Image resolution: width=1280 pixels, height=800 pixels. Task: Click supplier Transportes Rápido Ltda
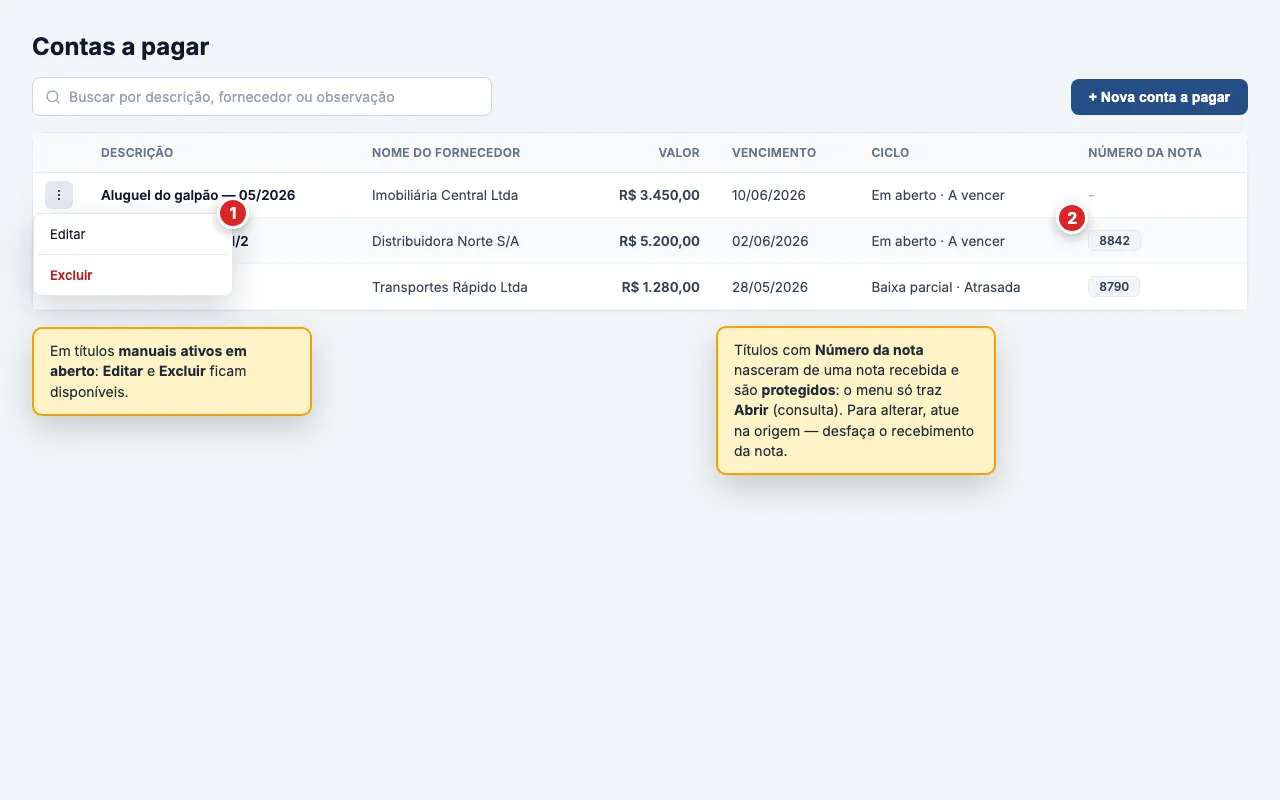(x=450, y=287)
